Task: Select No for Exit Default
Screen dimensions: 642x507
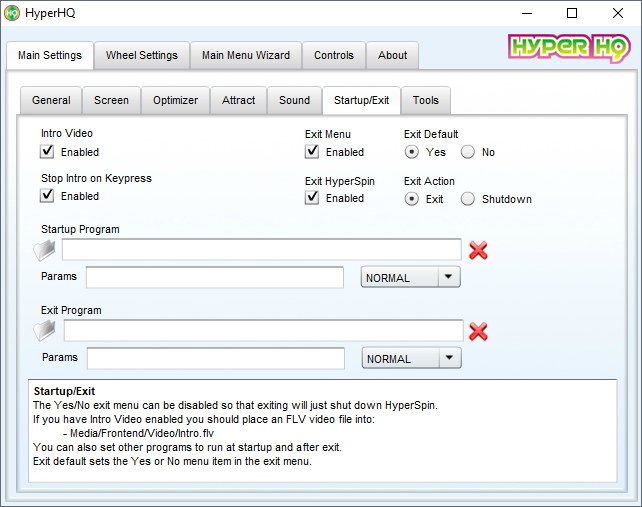Action: [x=468, y=152]
